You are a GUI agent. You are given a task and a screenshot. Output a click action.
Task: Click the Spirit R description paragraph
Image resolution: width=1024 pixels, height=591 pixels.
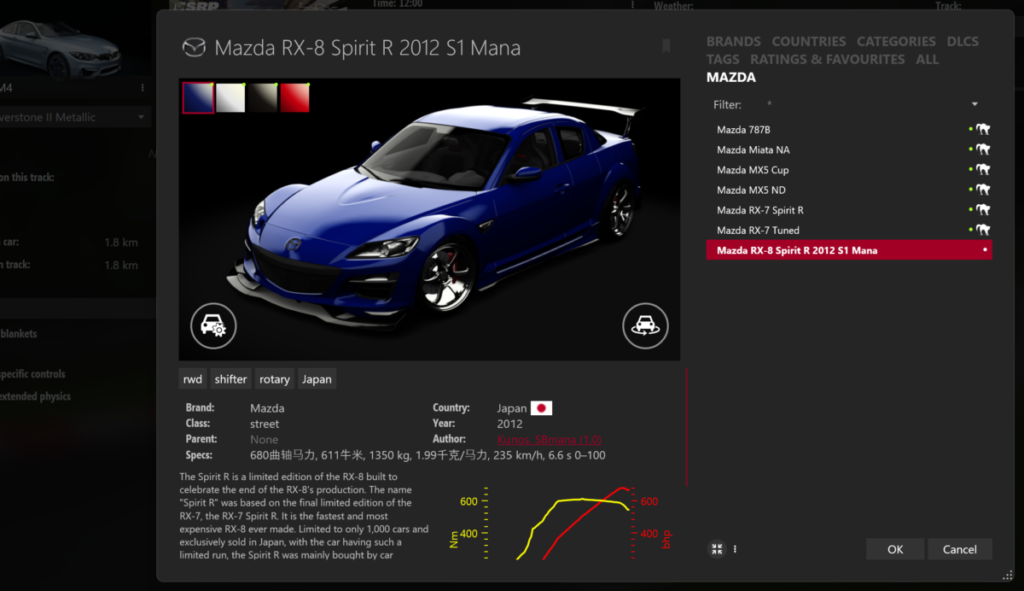click(x=304, y=516)
